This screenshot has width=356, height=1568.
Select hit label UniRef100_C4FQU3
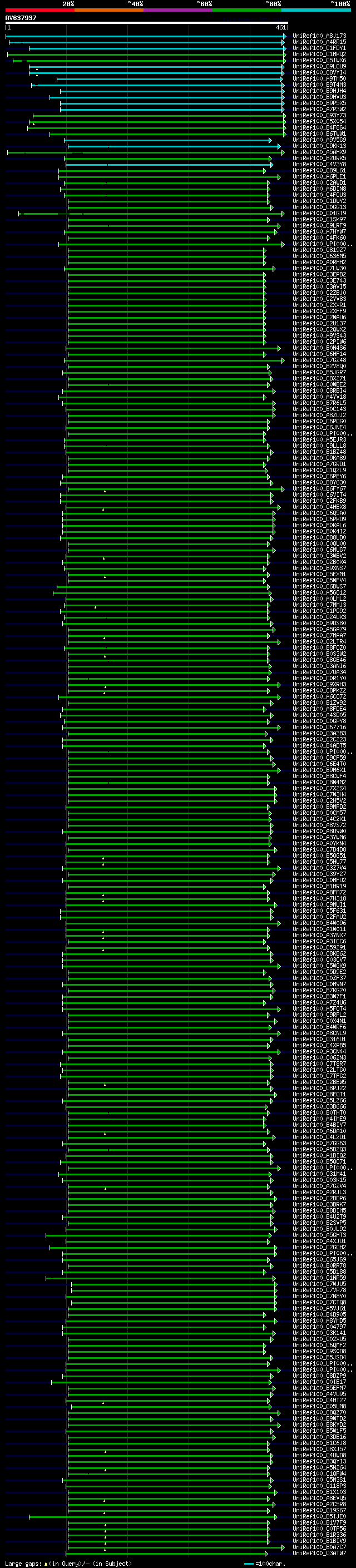[x=319, y=195]
